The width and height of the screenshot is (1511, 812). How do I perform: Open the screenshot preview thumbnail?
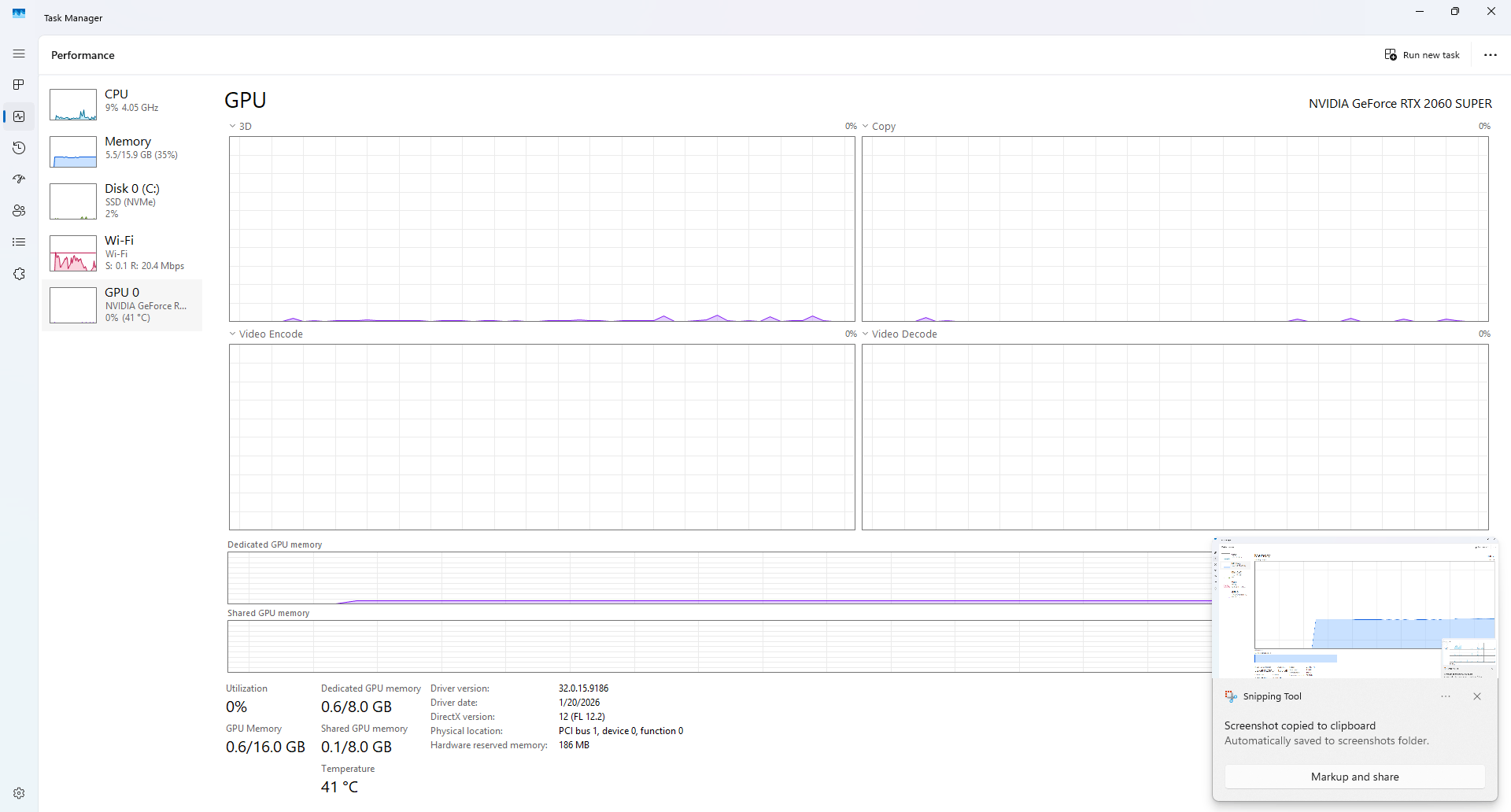pos(1355,608)
